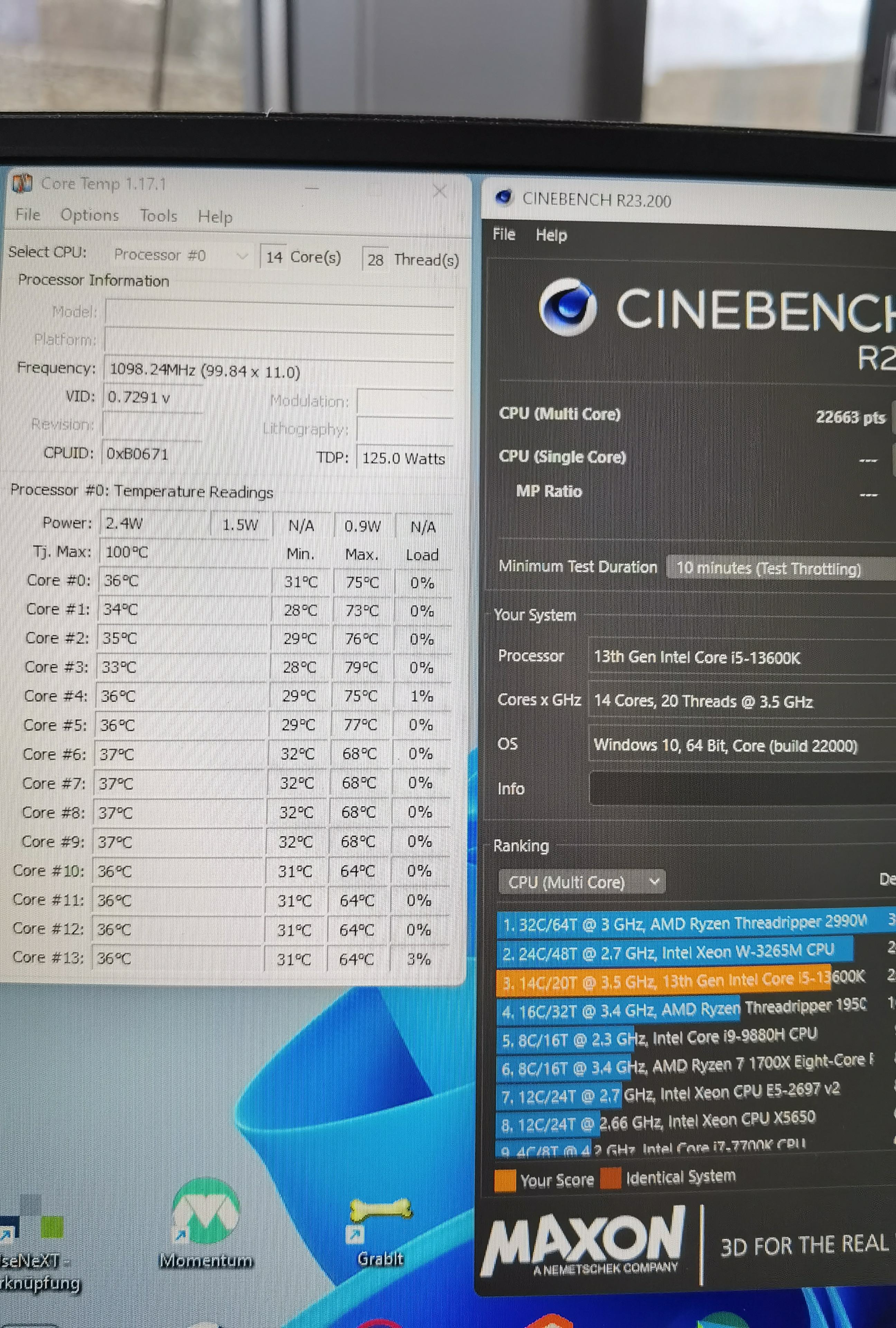The width and height of the screenshot is (896, 1328).
Task: Click Core #3 max temperature 79°C
Action: pos(361,667)
